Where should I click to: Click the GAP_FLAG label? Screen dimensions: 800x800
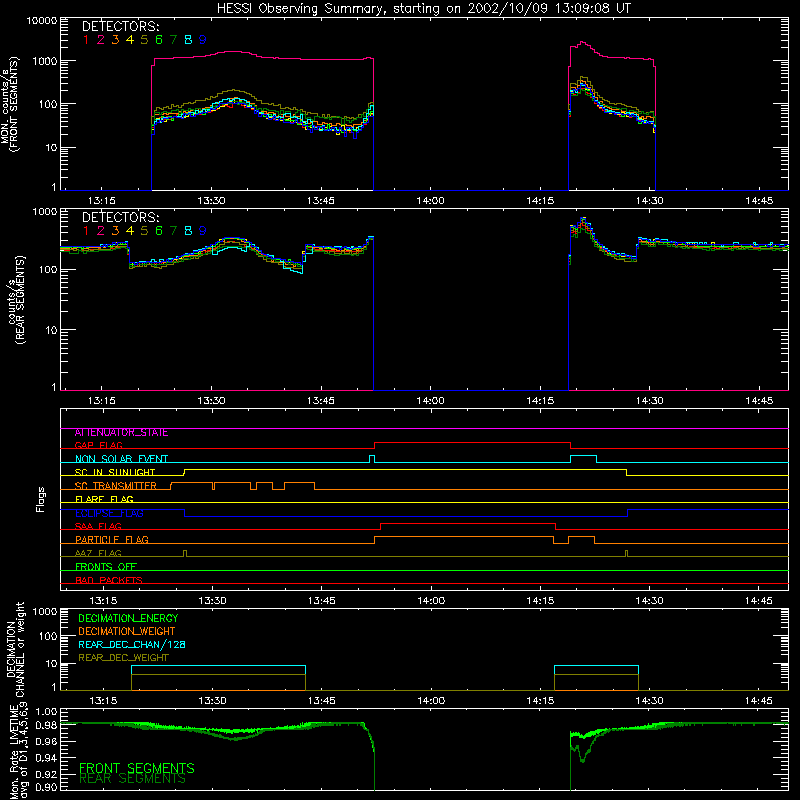(x=99, y=445)
